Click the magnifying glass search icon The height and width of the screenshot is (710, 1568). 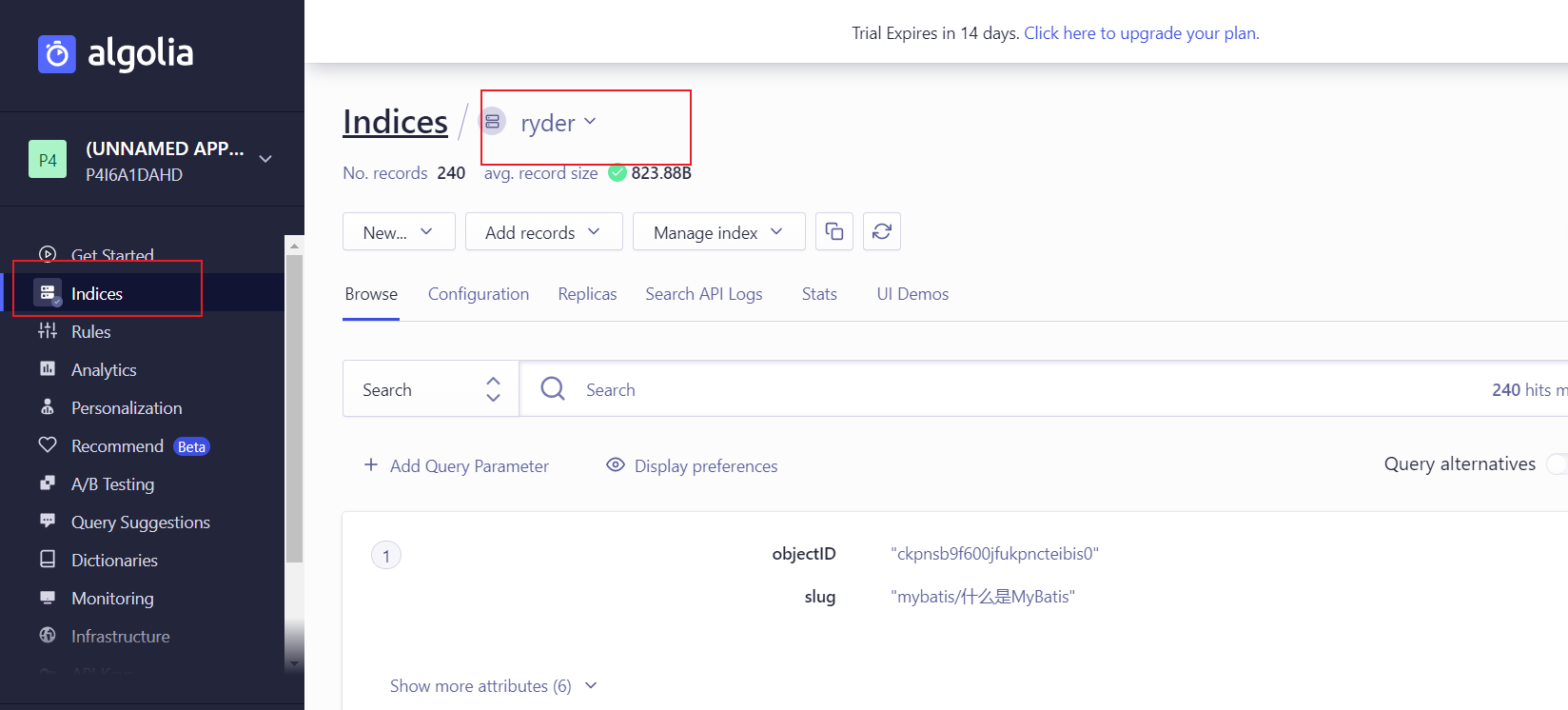pyautogui.click(x=553, y=388)
